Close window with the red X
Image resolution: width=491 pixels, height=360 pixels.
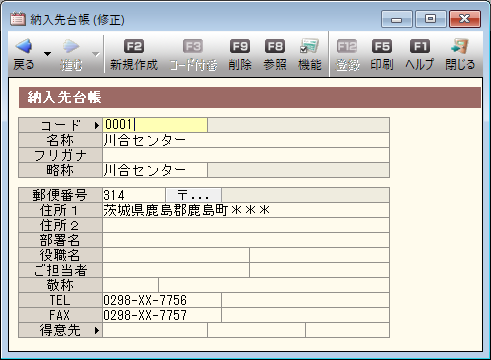pos(465,19)
